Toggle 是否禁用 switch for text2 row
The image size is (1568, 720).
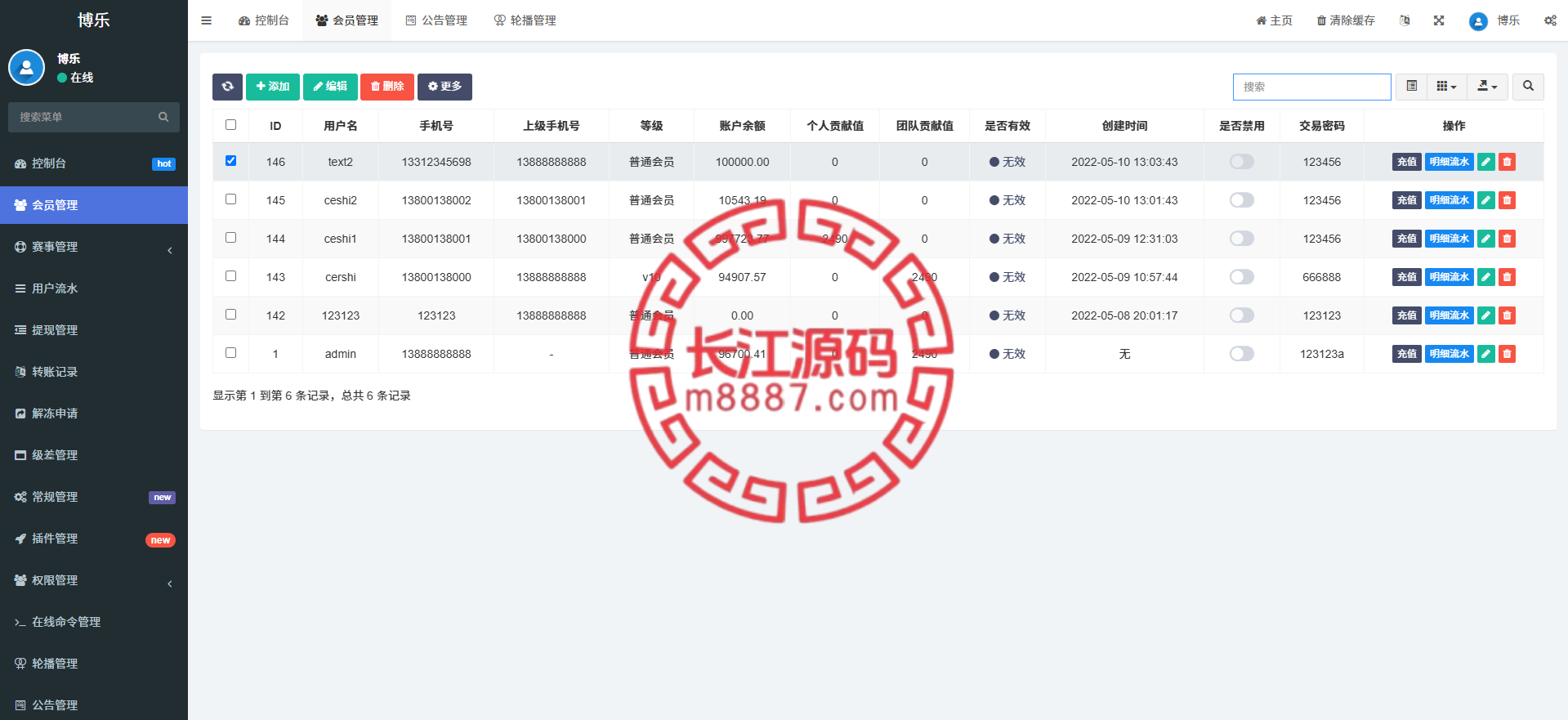[x=1242, y=162]
